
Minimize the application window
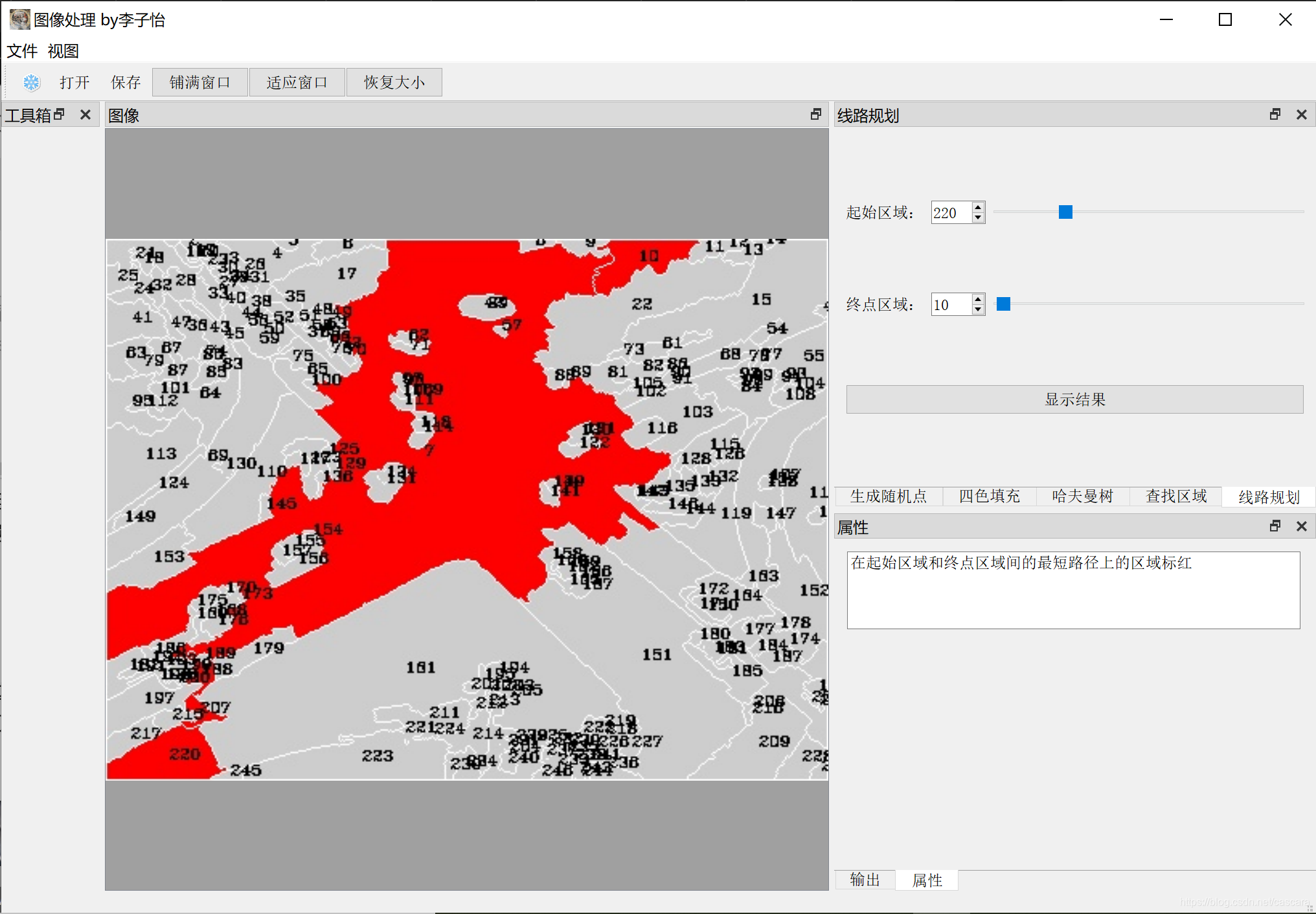[x=1166, y=19]
